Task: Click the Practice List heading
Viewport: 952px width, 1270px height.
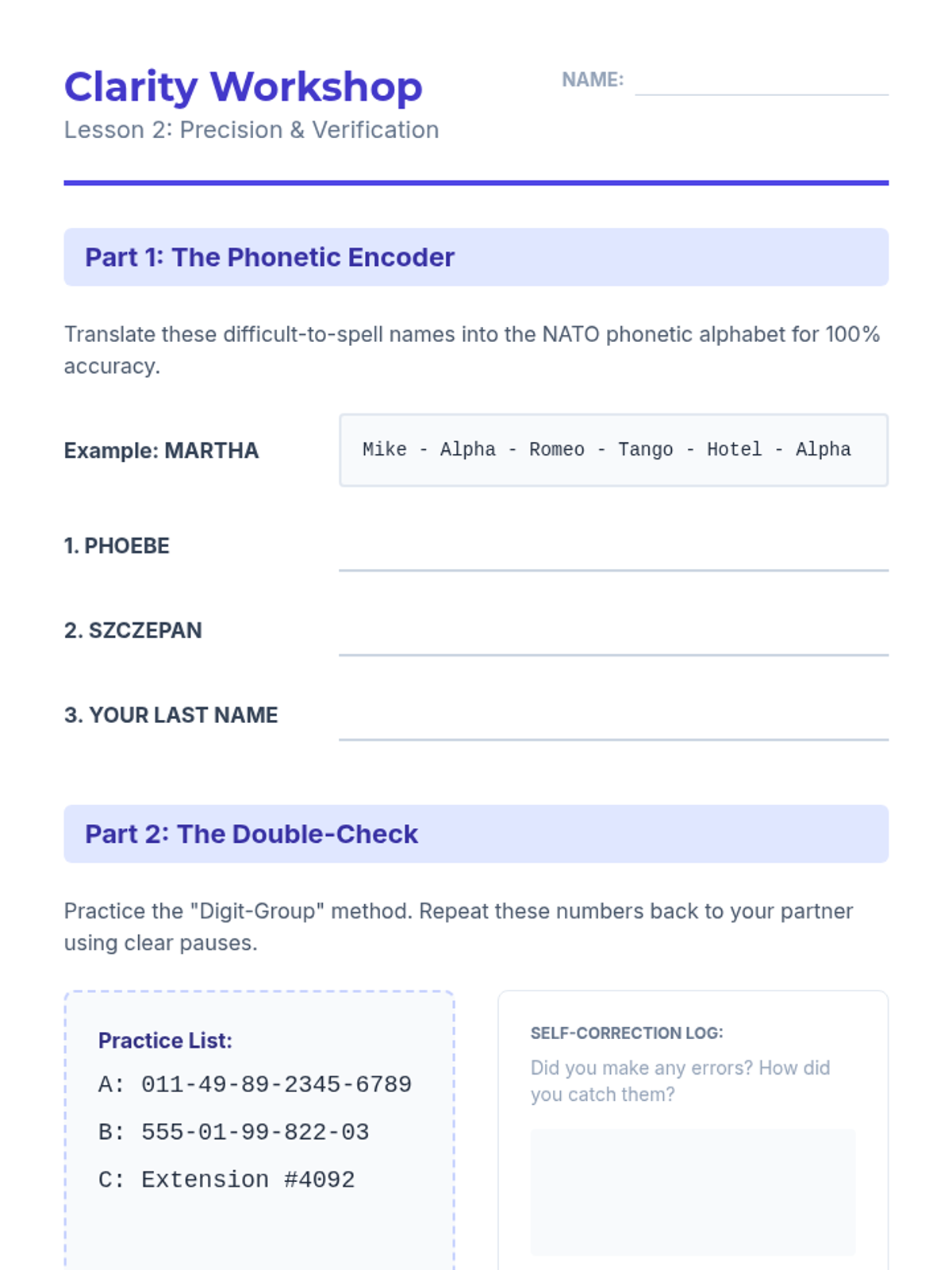Action: 165,1041
